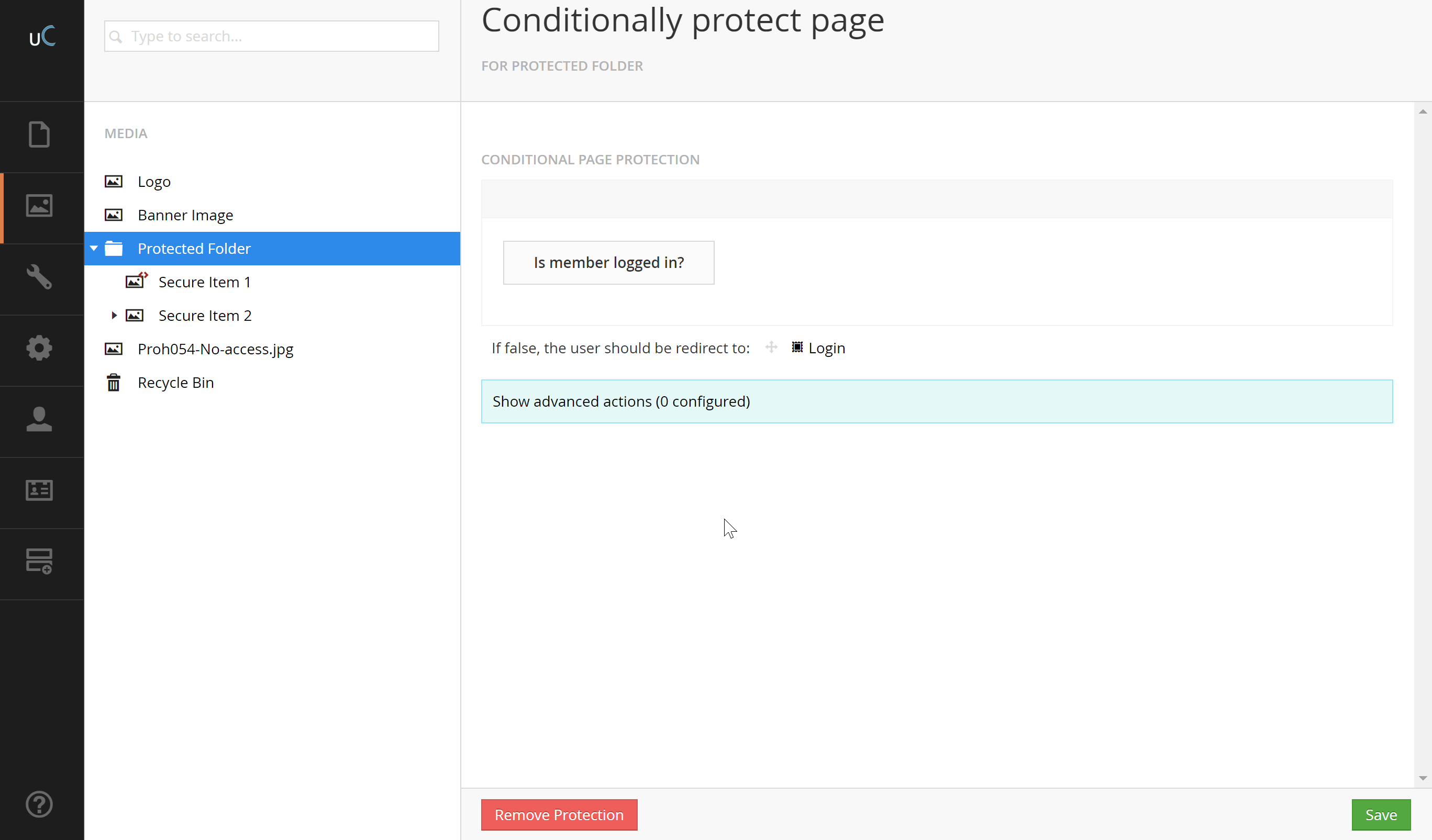1432x840 pixels.
Task: Open the Recycle Bin tree item
Action: tap(175, 383)
